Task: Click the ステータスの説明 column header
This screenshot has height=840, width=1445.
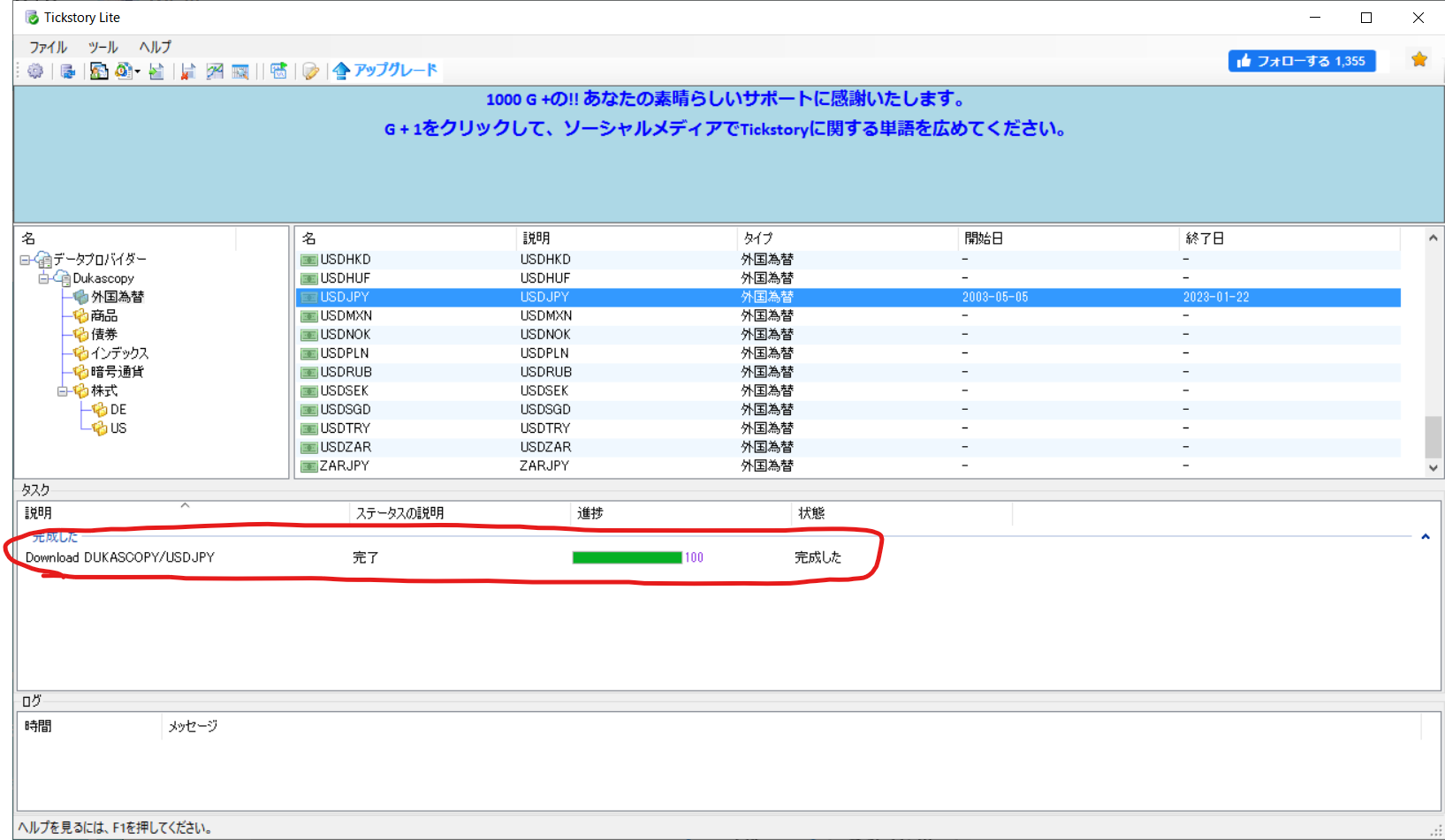Action: coord(460,513)
